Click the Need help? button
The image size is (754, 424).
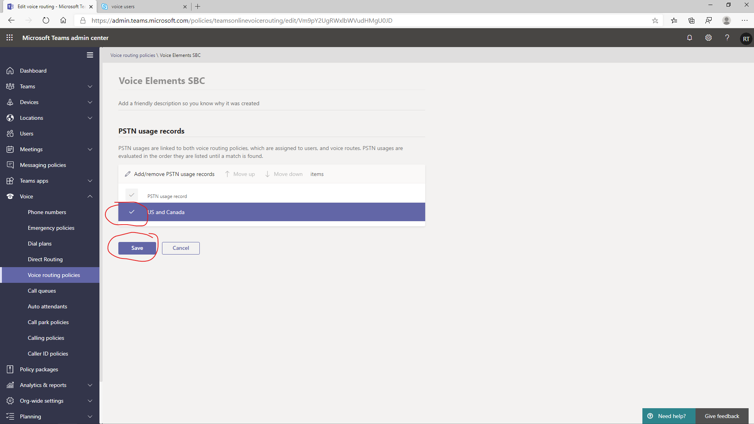pyautogui.click(x=668, y=416)
